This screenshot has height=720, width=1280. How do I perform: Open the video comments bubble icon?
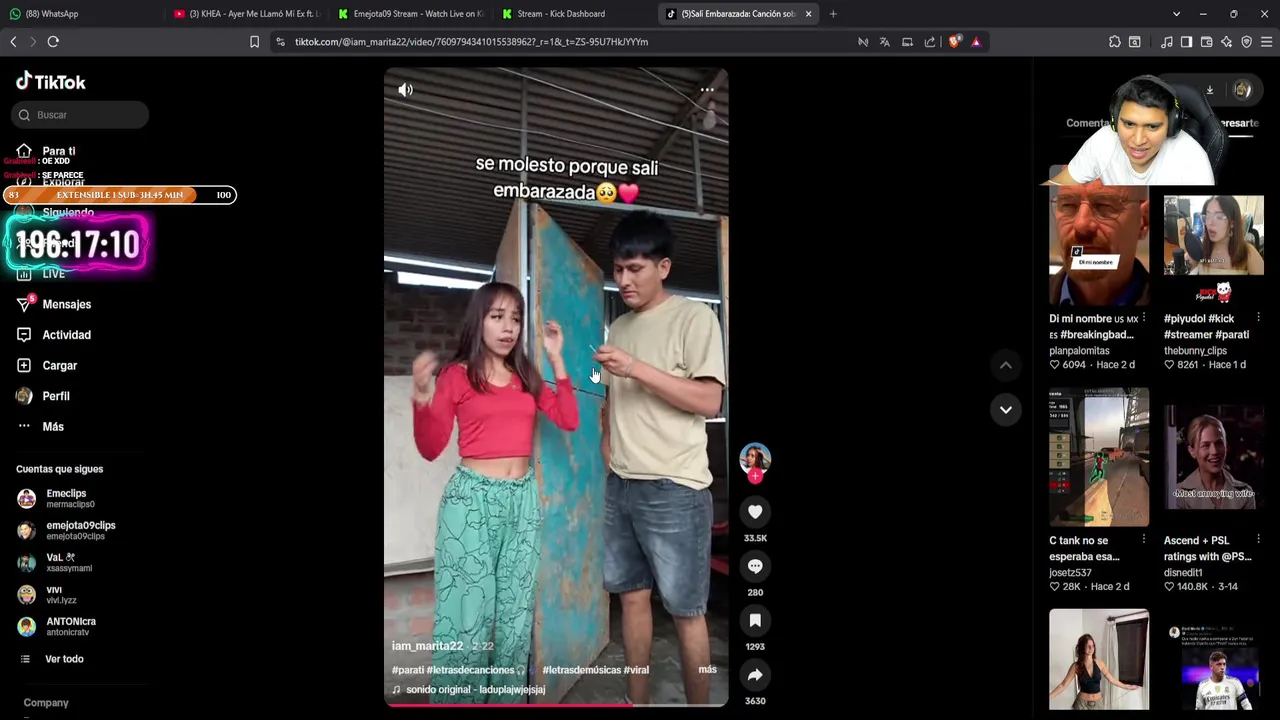pyautogui.click(x=755, y=566)
